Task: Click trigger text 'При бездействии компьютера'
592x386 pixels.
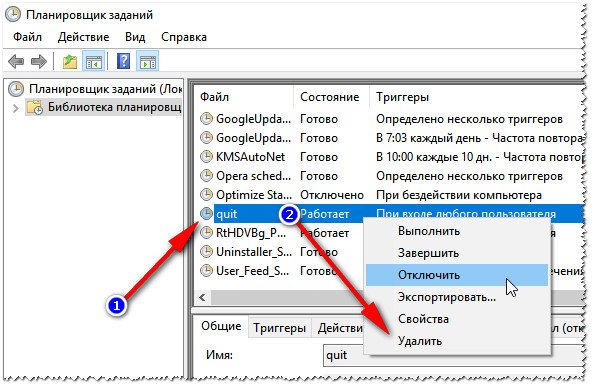Action: pyautogui.click(x=459, y=195)
